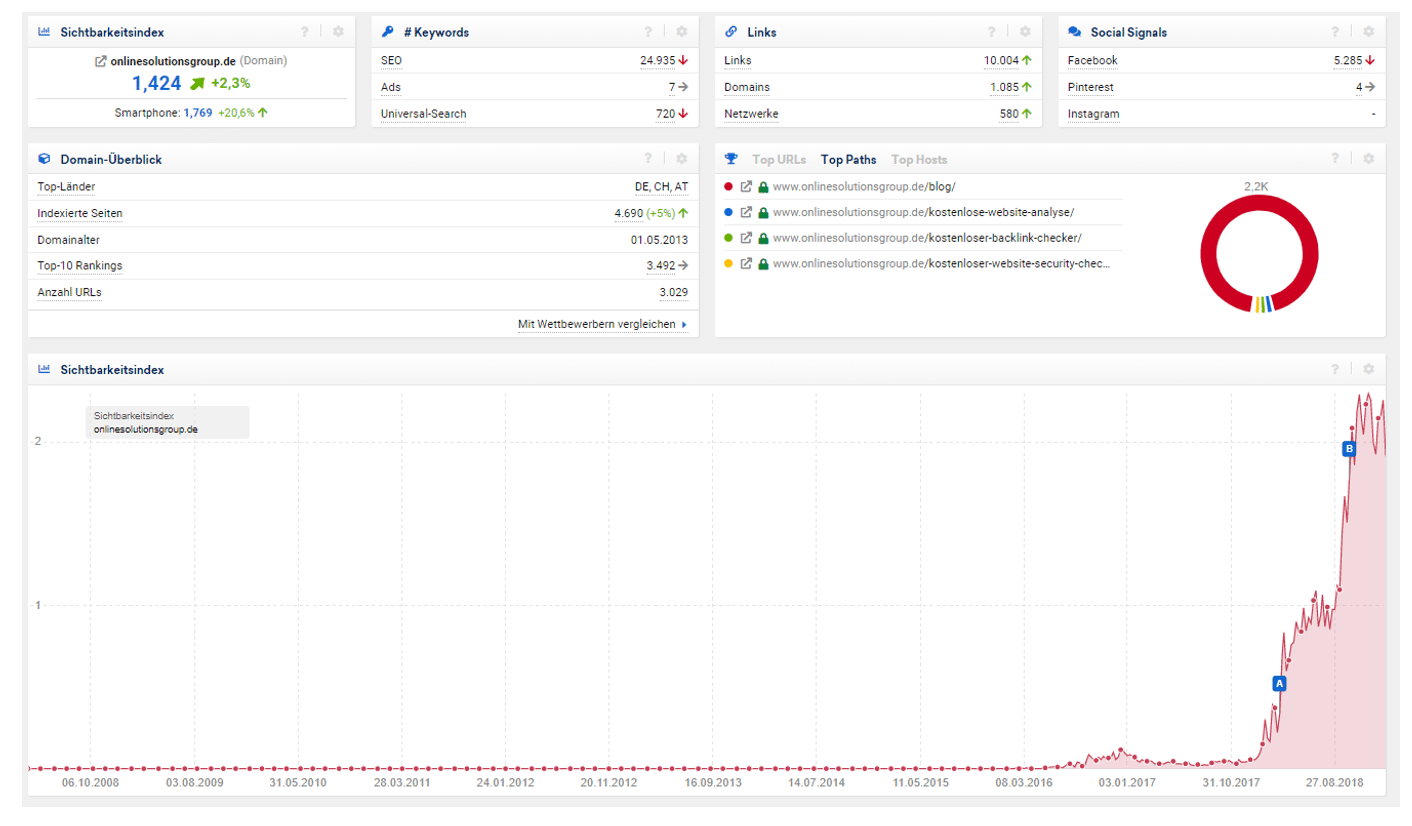Image resolution: width=1412 pixels, height=826 pixels.
Task: Click the yellow legend dot for security-check
Action: [x=729, y=264]
